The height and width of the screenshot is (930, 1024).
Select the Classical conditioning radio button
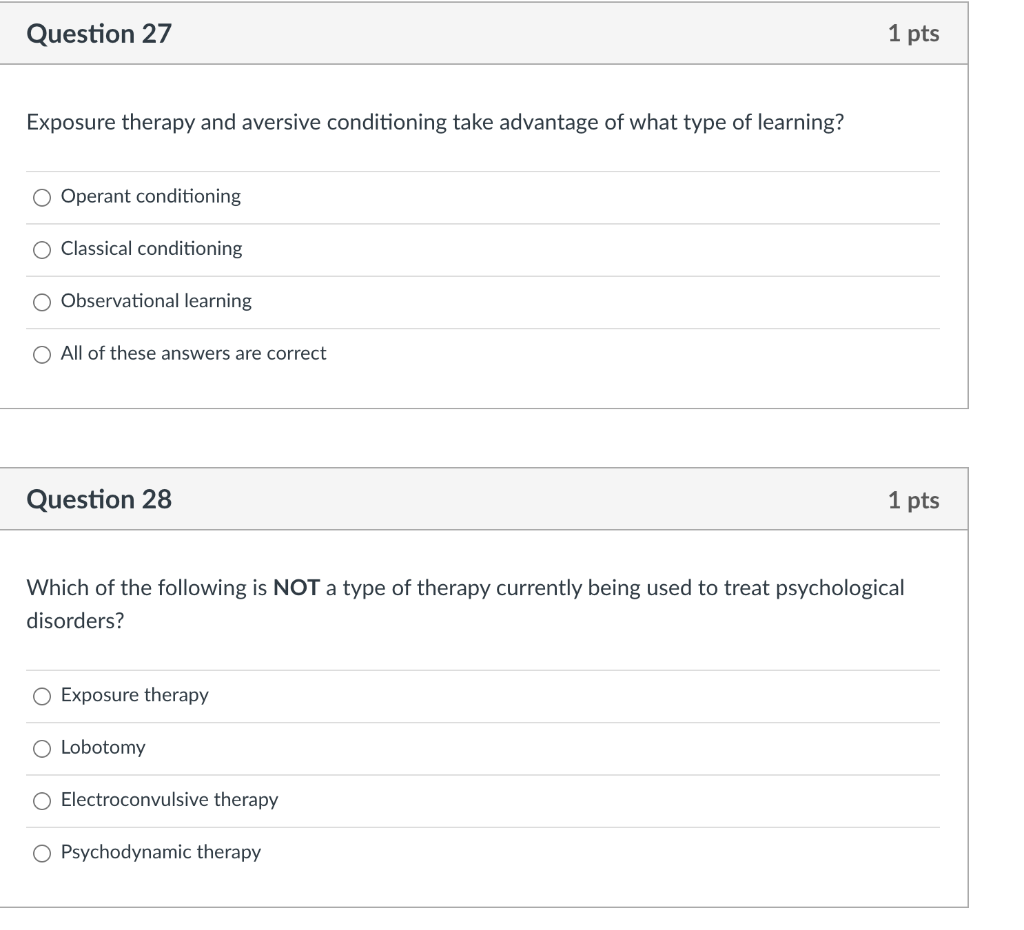point(41,249)
